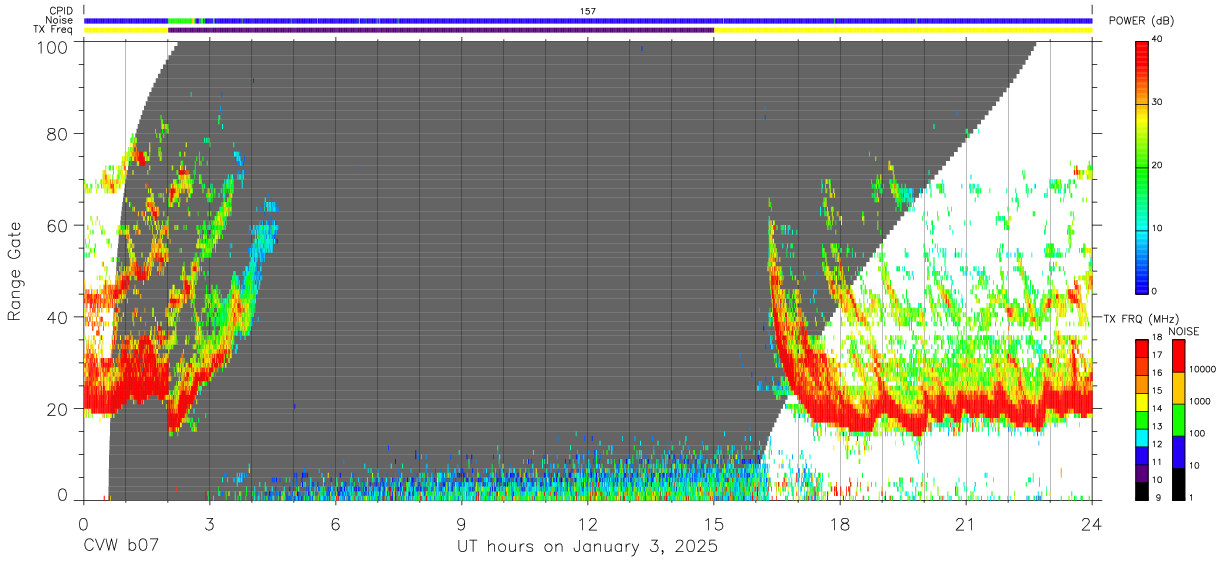The width and height of the screenshot is (1228, 567).
Task: Click the 20 range gate tick label
Action: tap(59, 409)
